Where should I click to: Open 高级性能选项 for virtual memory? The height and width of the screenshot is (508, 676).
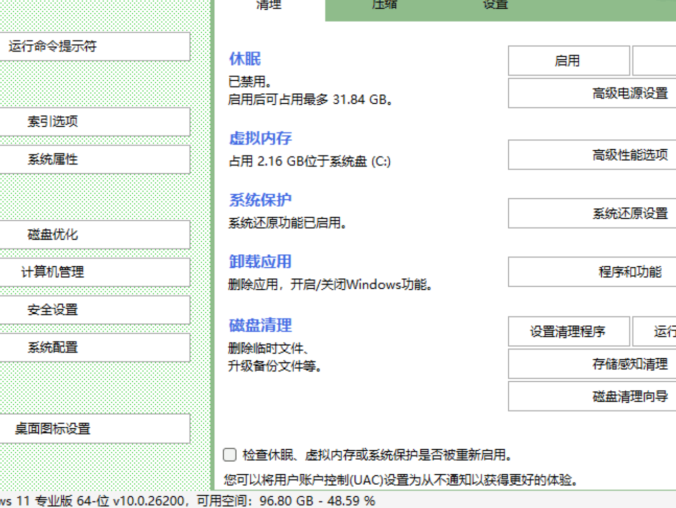(592, 154)
